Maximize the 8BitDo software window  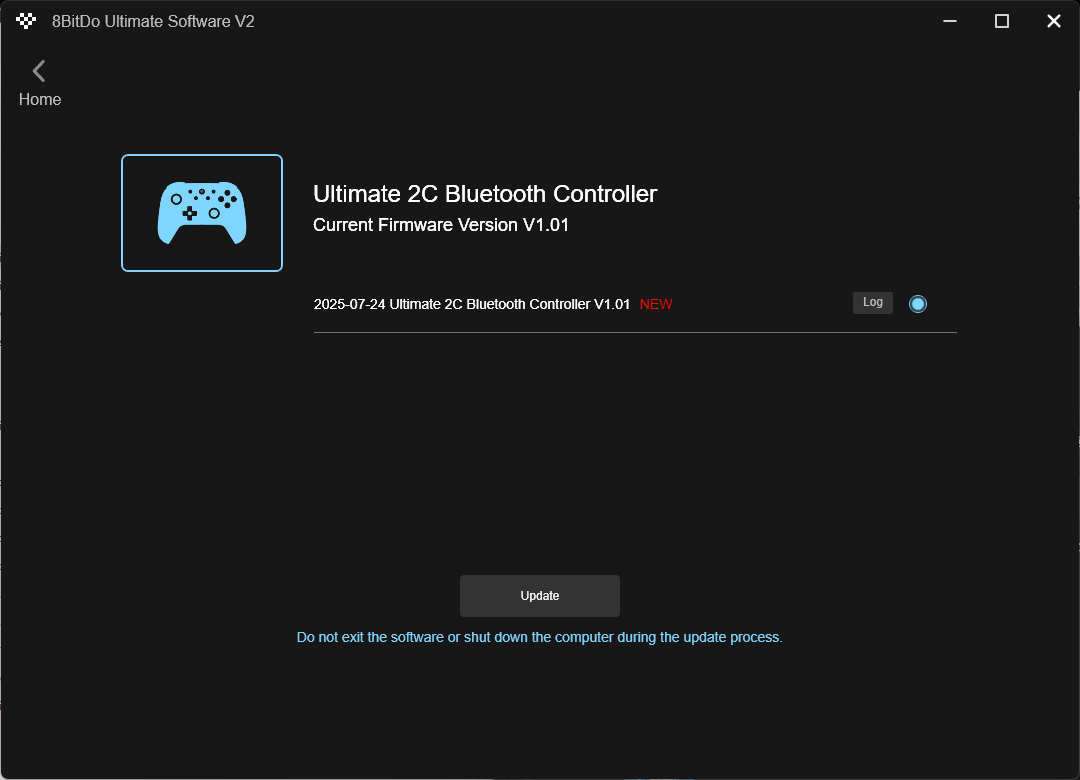(x=1002, y=21)
